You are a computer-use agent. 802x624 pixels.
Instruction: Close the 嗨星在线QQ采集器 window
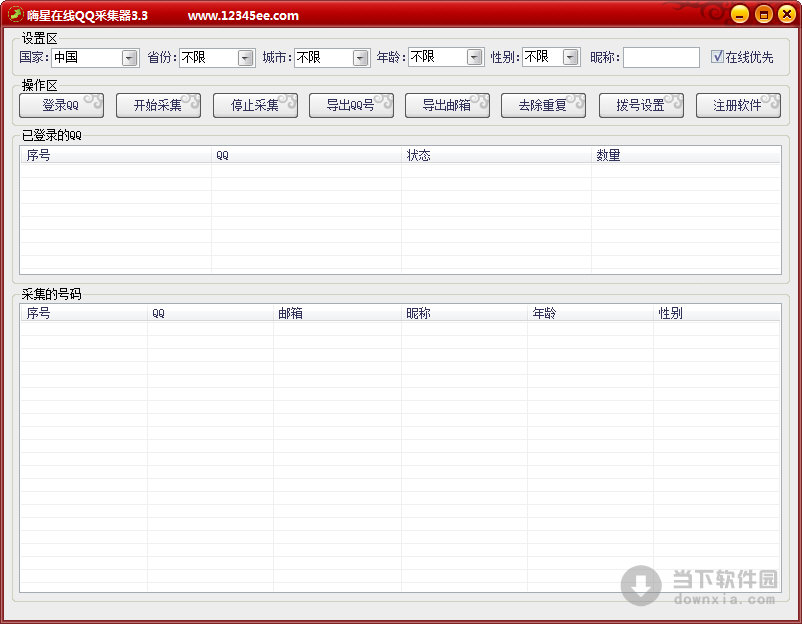(787, 14)
